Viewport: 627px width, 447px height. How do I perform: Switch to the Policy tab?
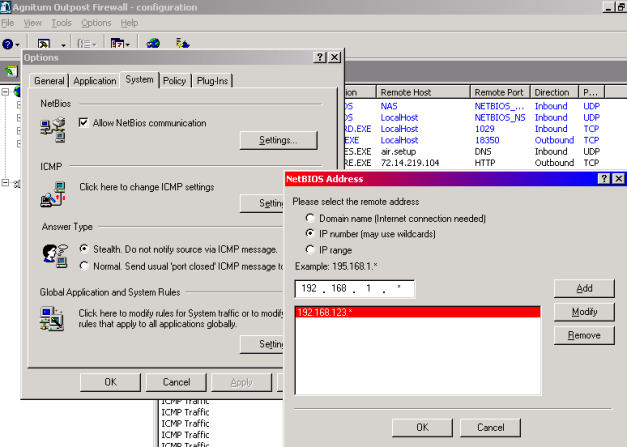coord(174,80)
